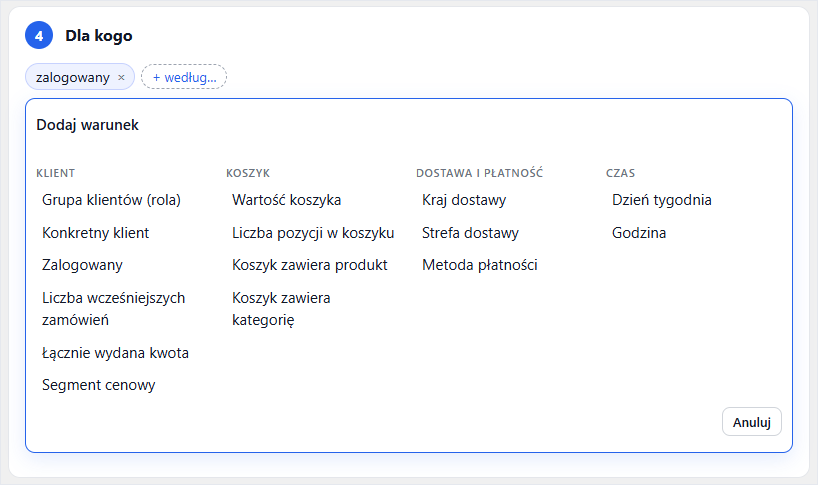
Task: Choose 'Łącznie wydana kwota' condition
Action: coord(115,353)
